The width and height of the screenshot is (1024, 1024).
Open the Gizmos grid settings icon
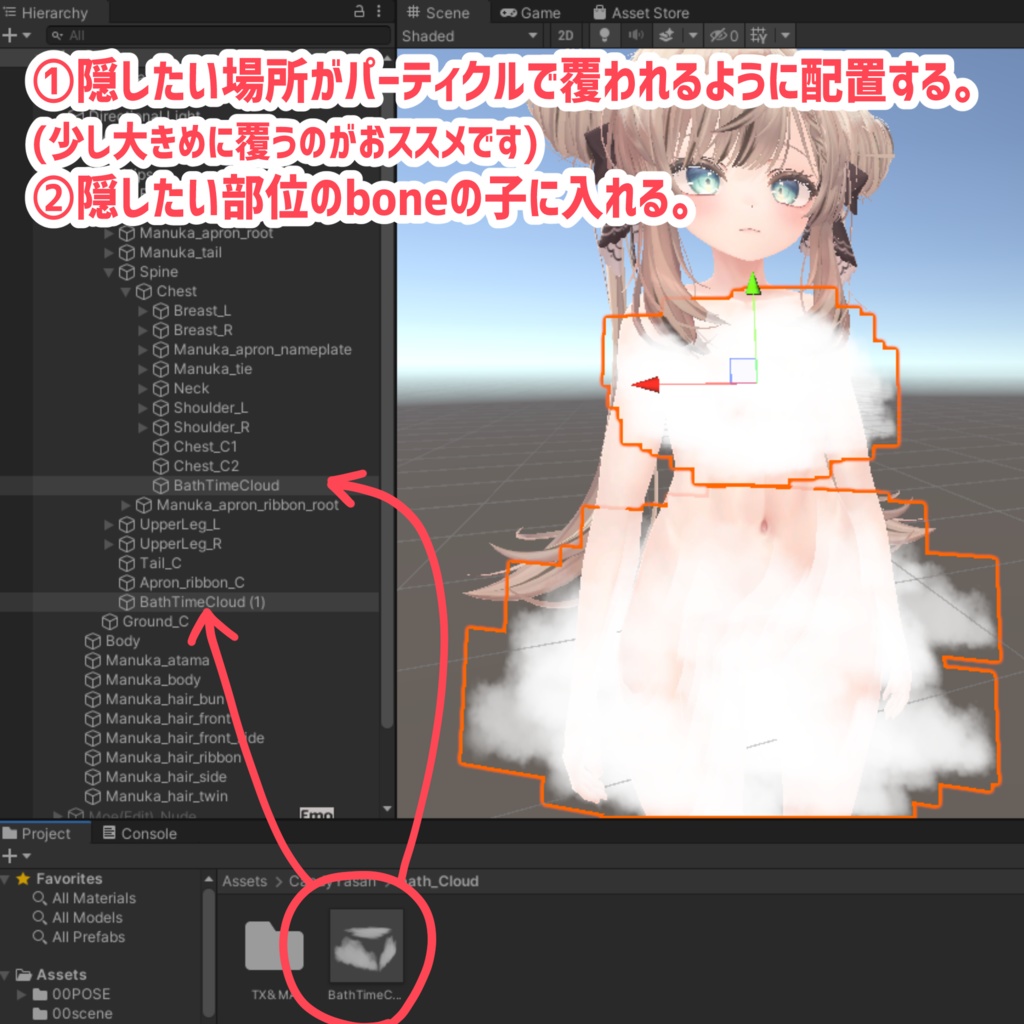pos(758,35)
